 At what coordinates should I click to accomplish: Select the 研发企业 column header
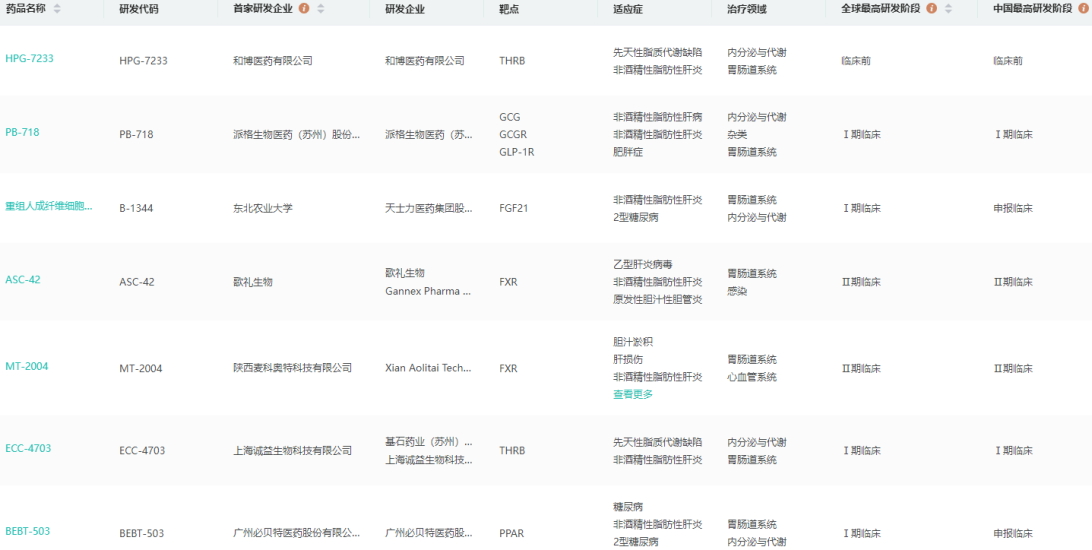(405, 9)
